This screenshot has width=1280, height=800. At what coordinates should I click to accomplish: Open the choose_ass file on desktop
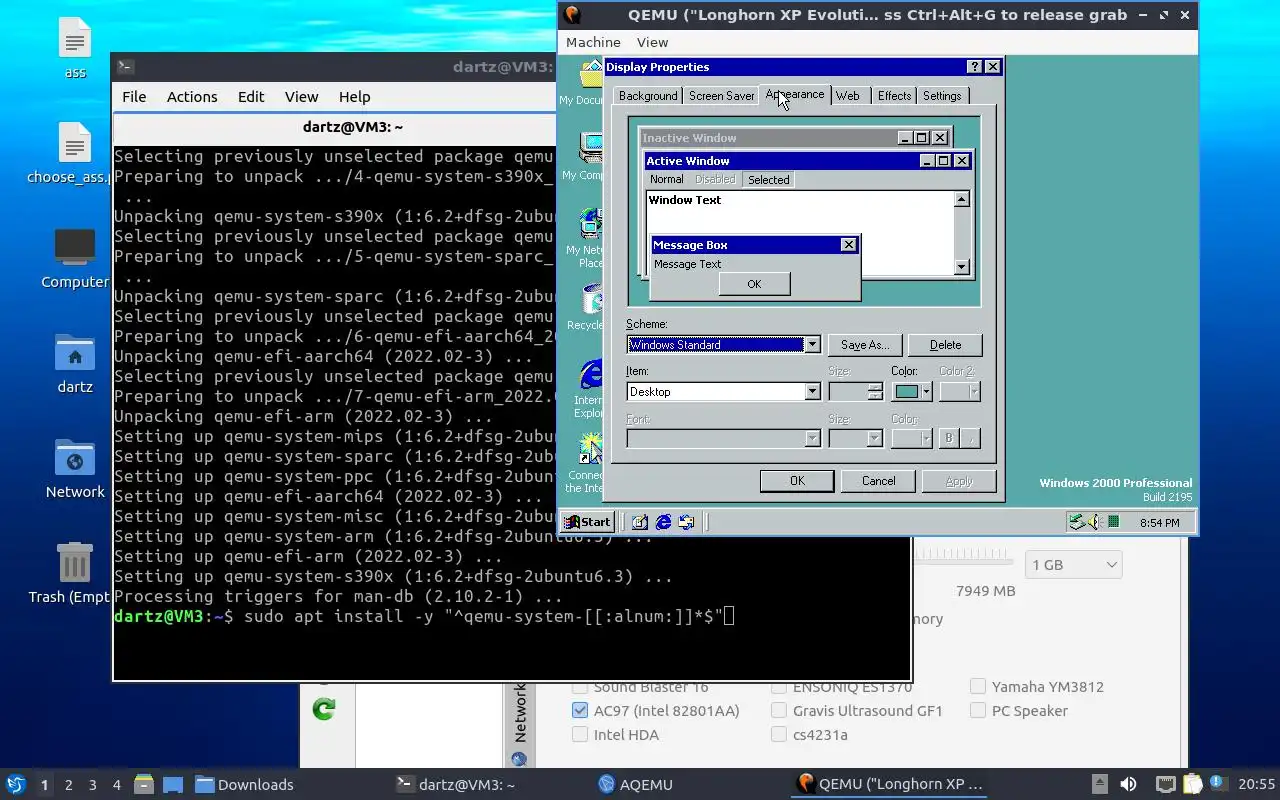click(75, 154)
